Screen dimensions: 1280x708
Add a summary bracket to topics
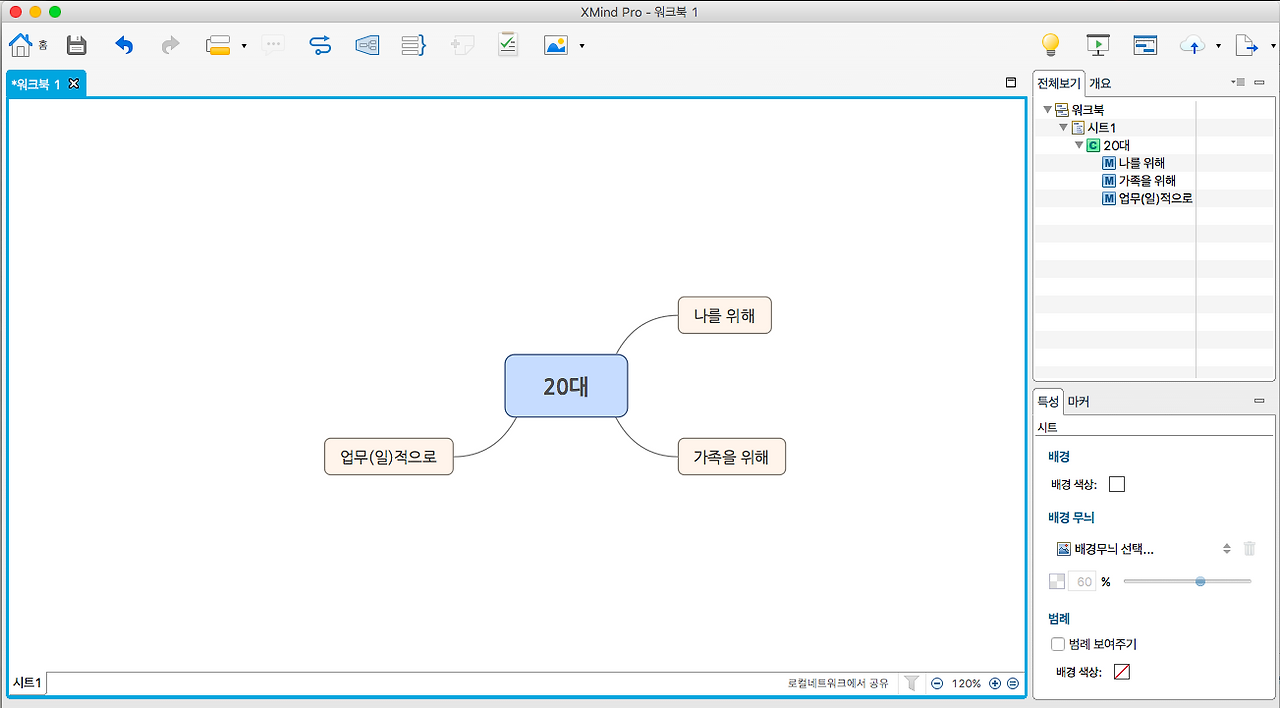(x=414, y=45)
